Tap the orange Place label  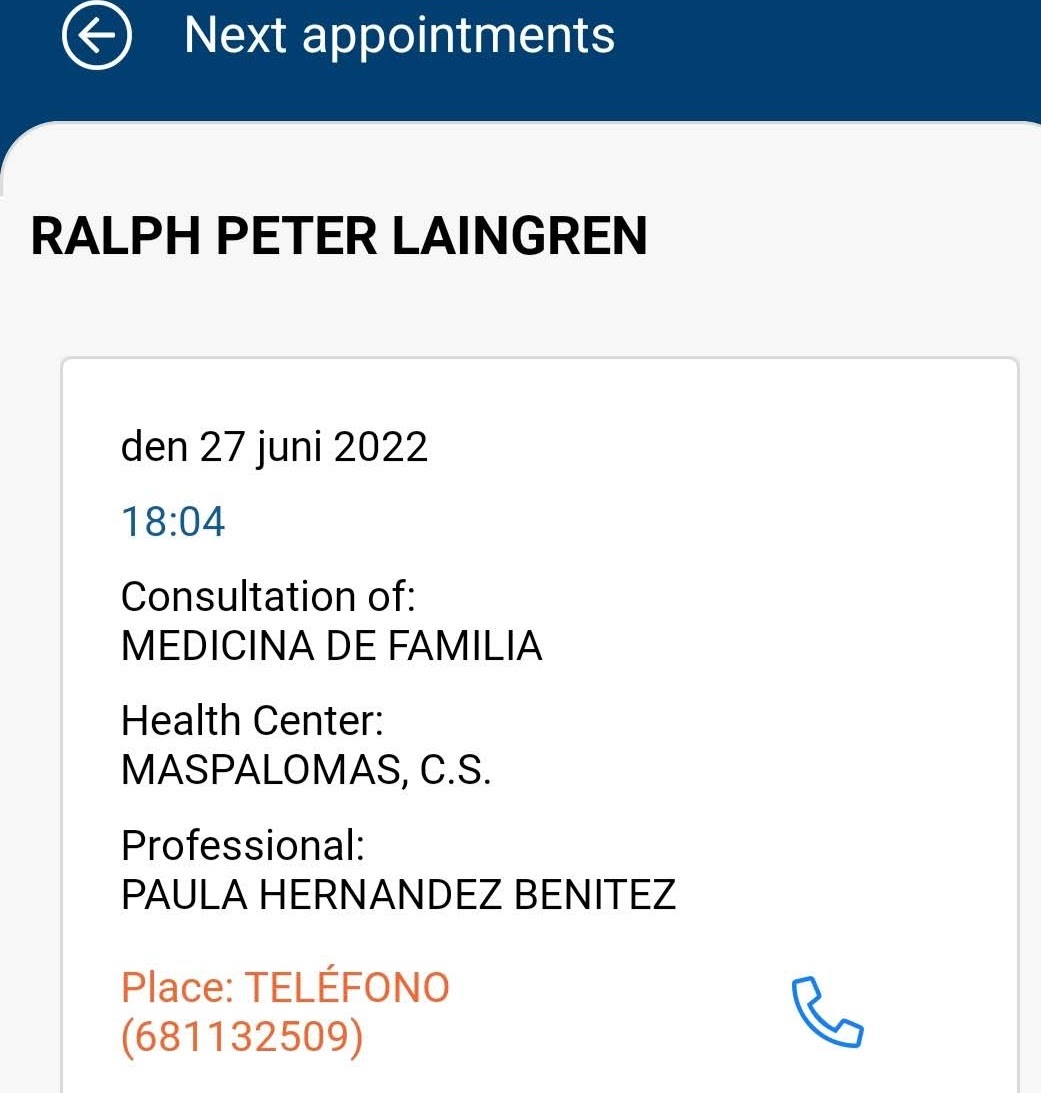coord(176,988)
